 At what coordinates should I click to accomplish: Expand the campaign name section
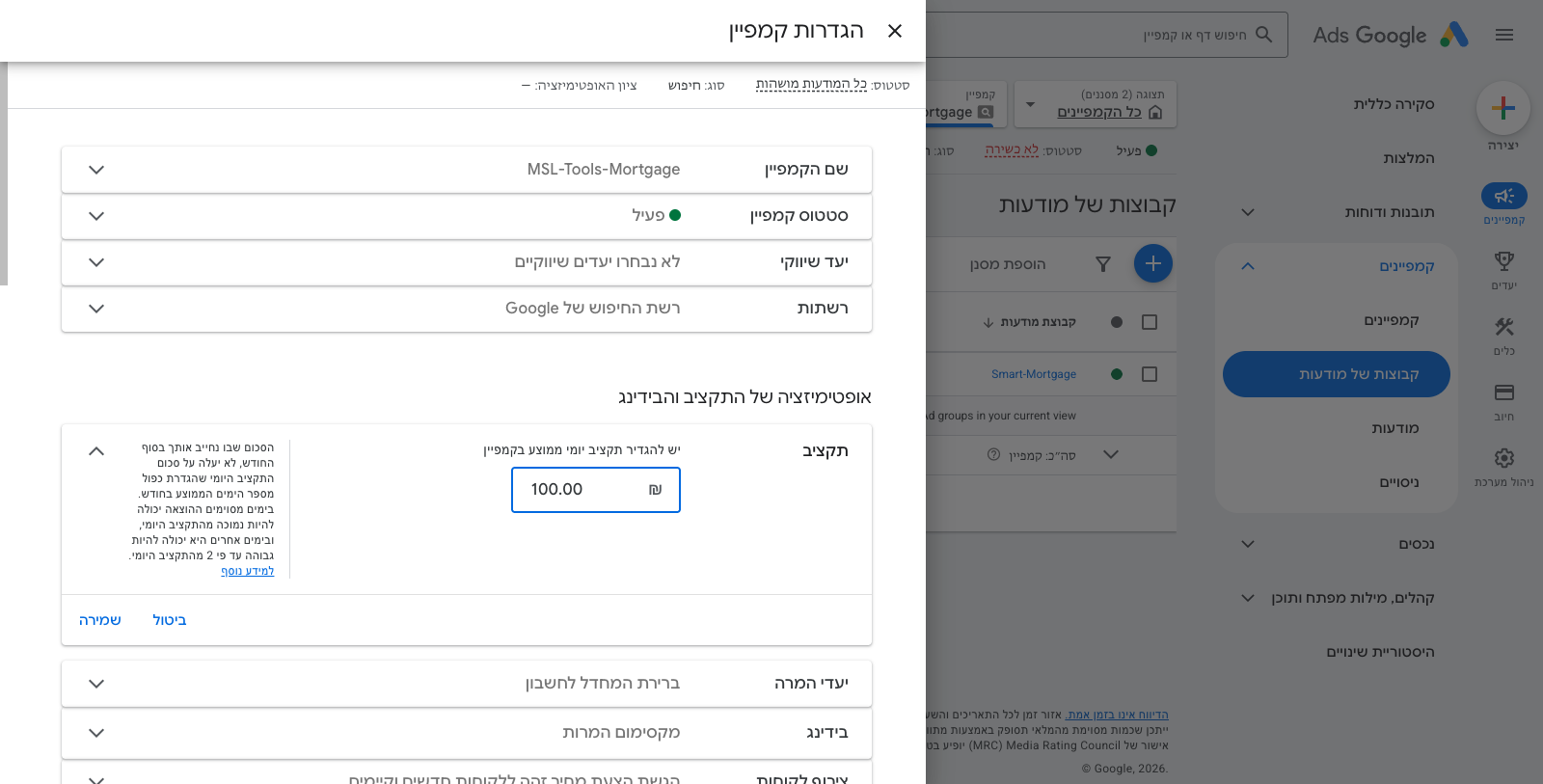96,170
